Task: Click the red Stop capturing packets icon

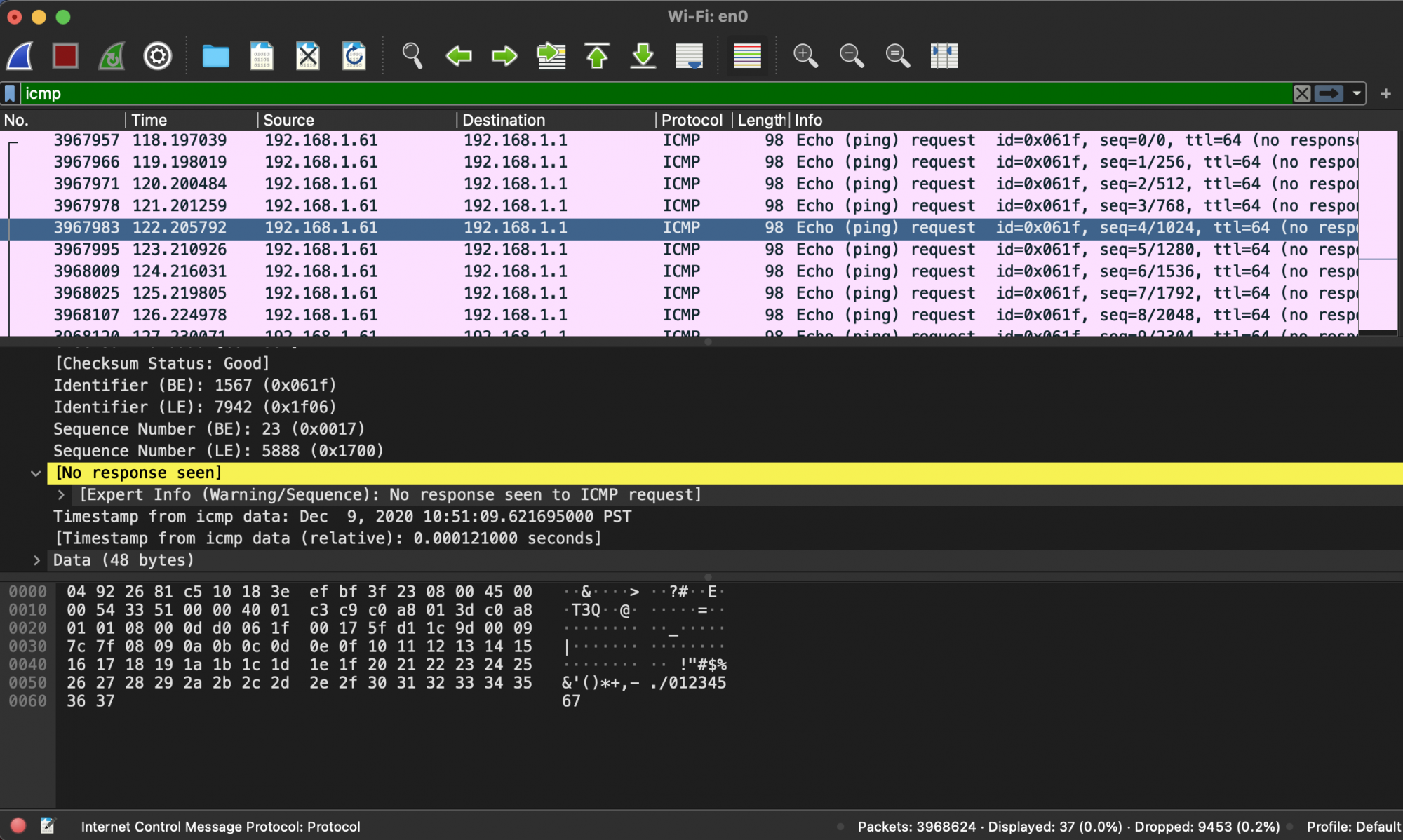Action: click(x=65, y=55)
